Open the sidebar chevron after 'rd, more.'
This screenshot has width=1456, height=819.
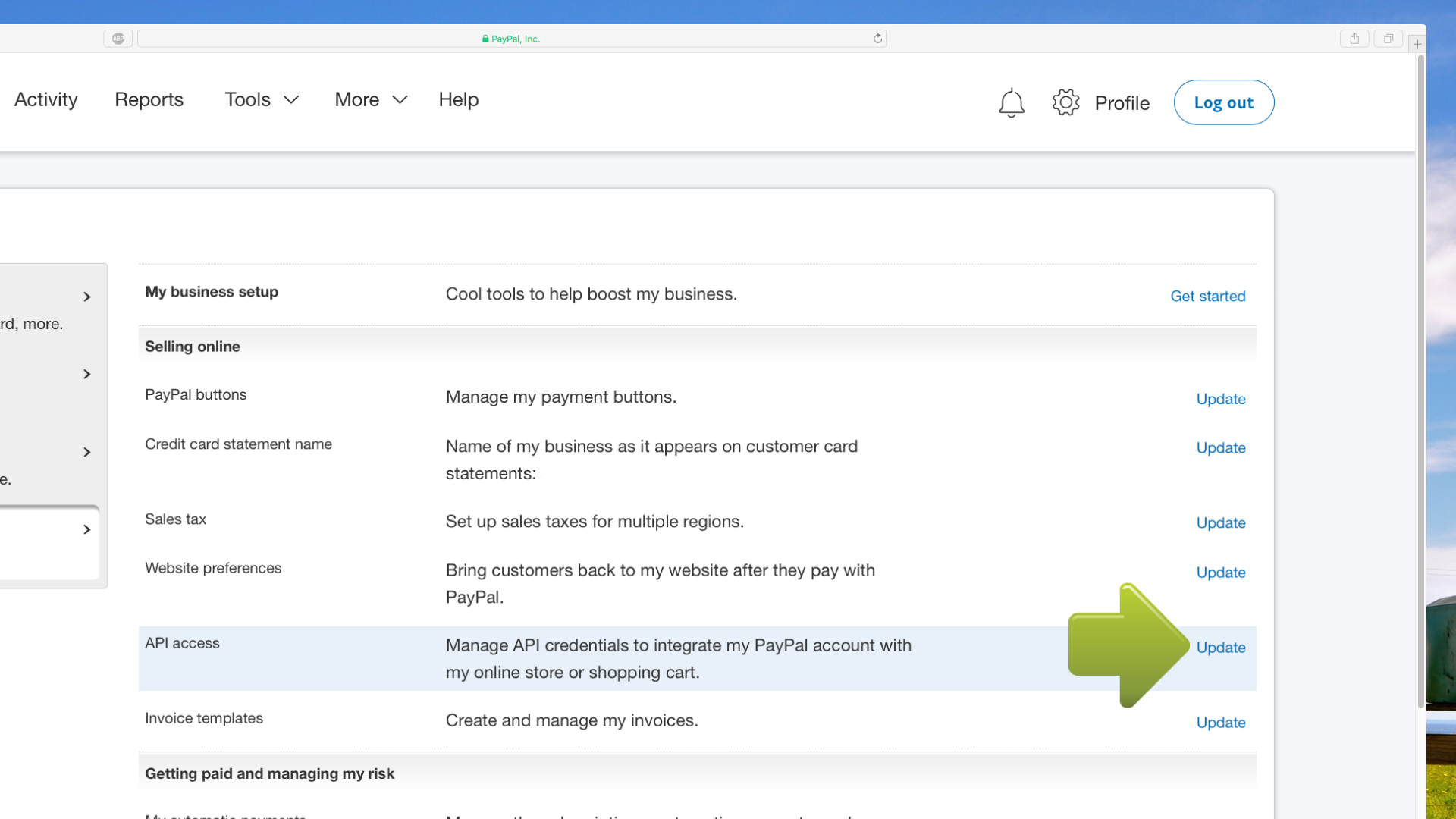[x=87, y=374]
